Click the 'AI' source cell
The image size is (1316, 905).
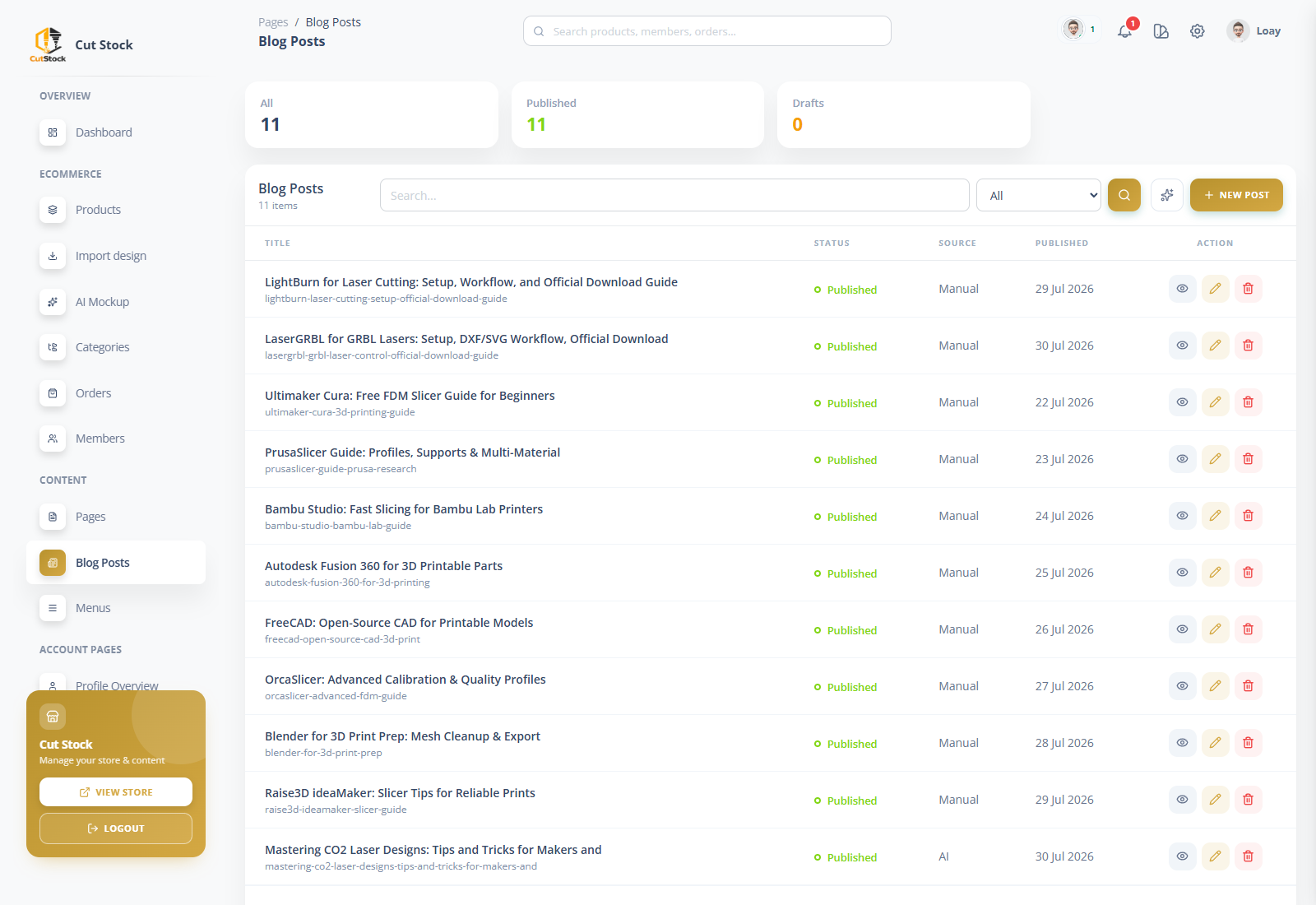click(x=943, y=856)
